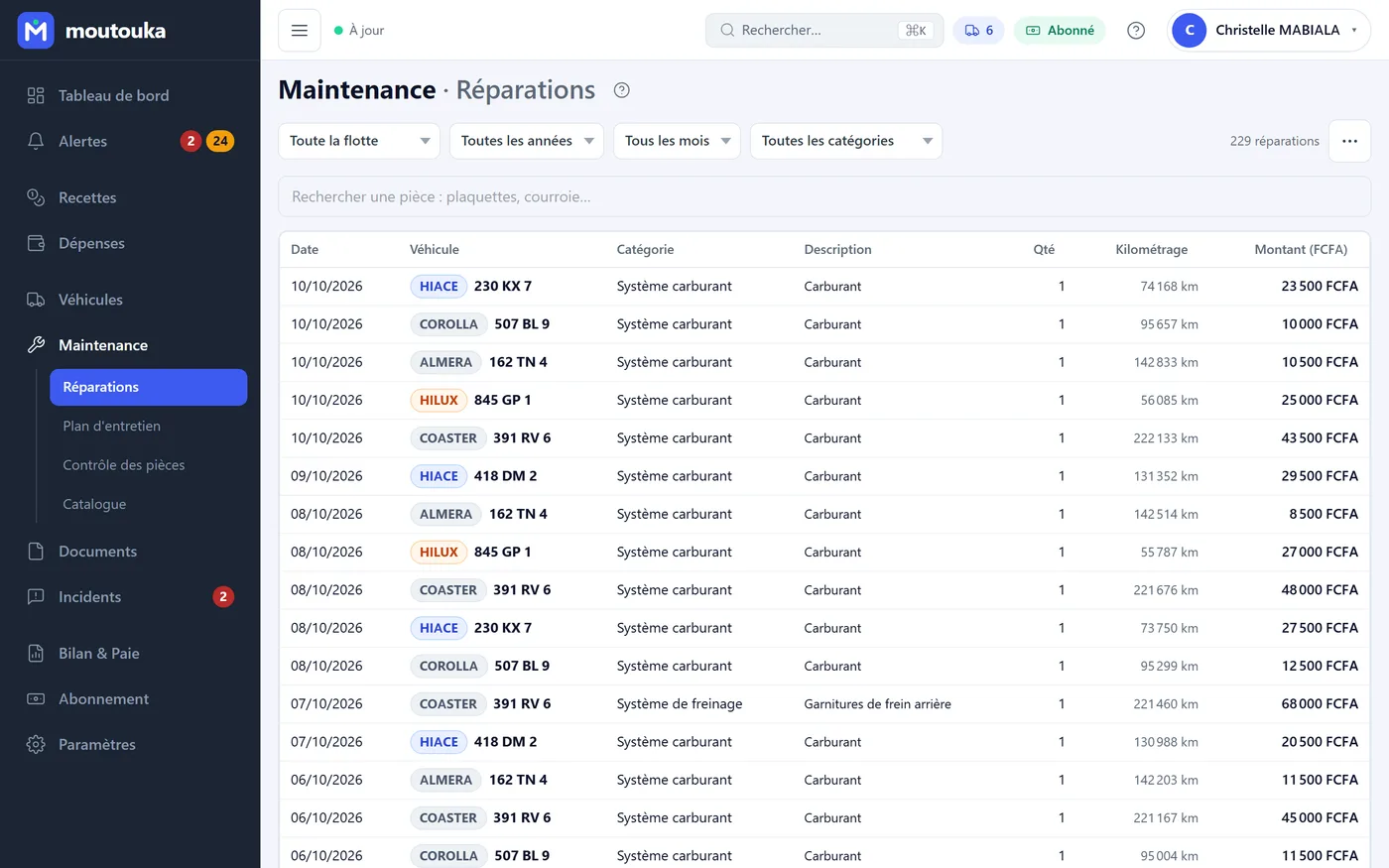Open the Toutes les années dropdown
Screen dimensions: 1389x868
(527, 141)
